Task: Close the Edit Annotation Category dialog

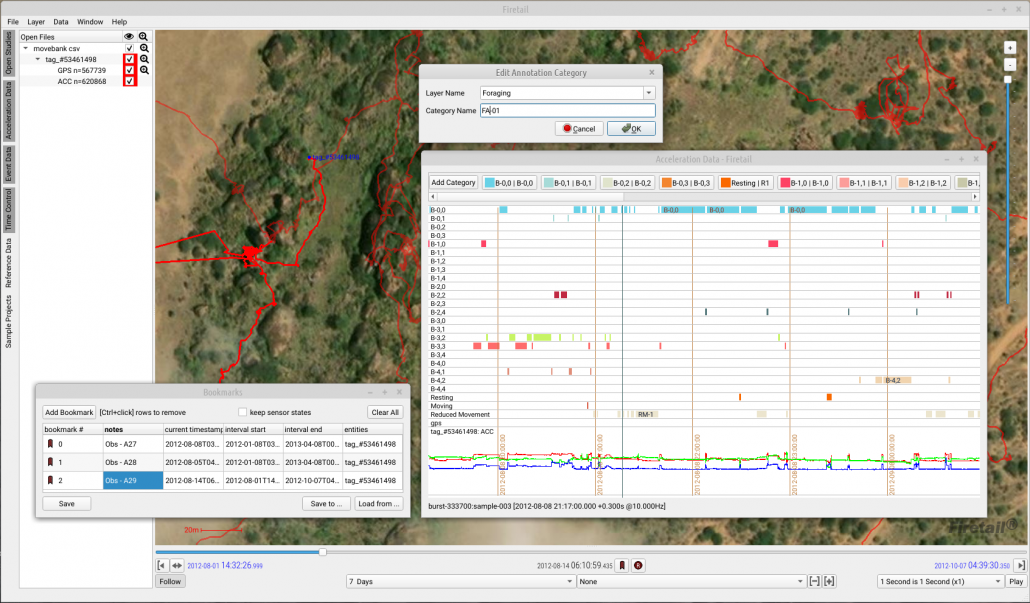Action: pyautogui.click(x=652, y=72)
